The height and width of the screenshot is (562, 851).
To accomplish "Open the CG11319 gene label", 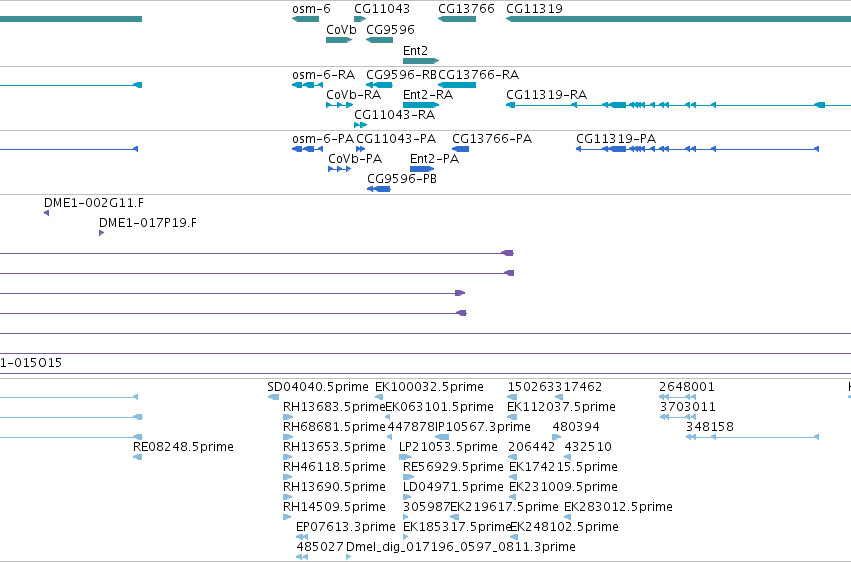I will point(534,9).
